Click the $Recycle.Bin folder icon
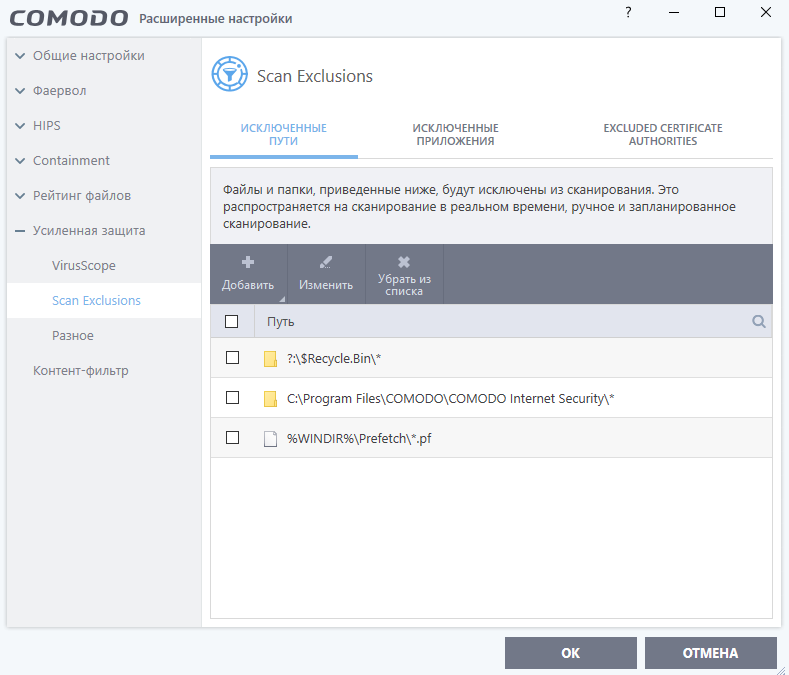 pos(269,358)
